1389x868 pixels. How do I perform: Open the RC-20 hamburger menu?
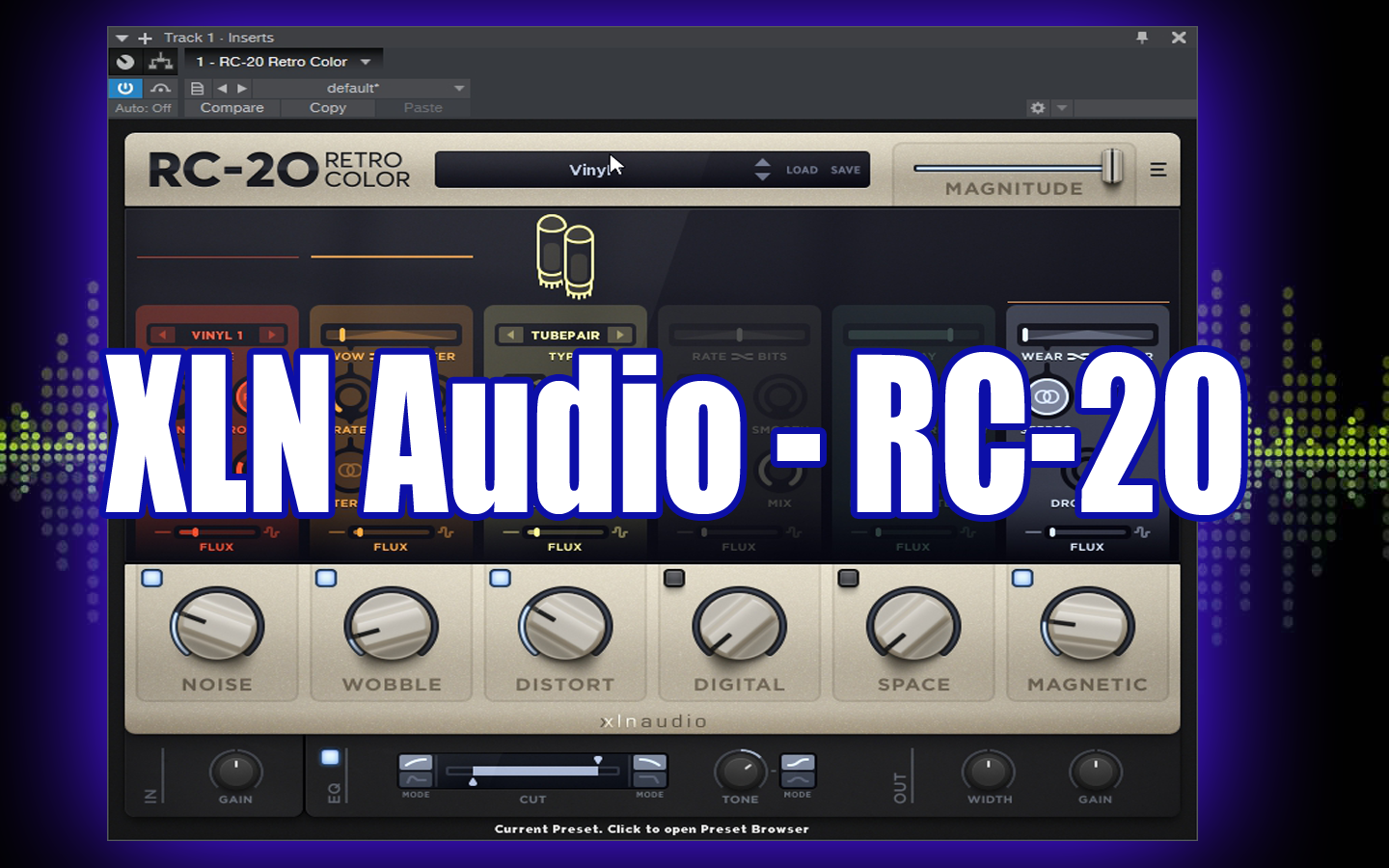(1158, 170)
